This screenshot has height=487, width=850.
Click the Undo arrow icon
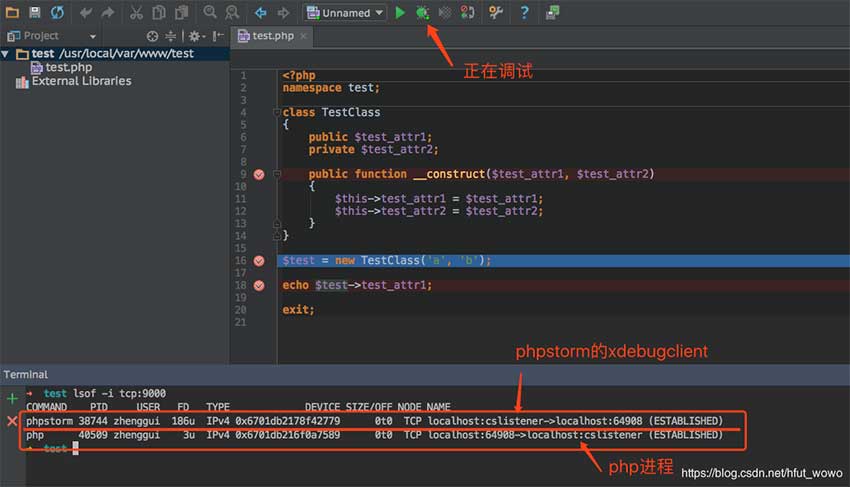(85, 13)
